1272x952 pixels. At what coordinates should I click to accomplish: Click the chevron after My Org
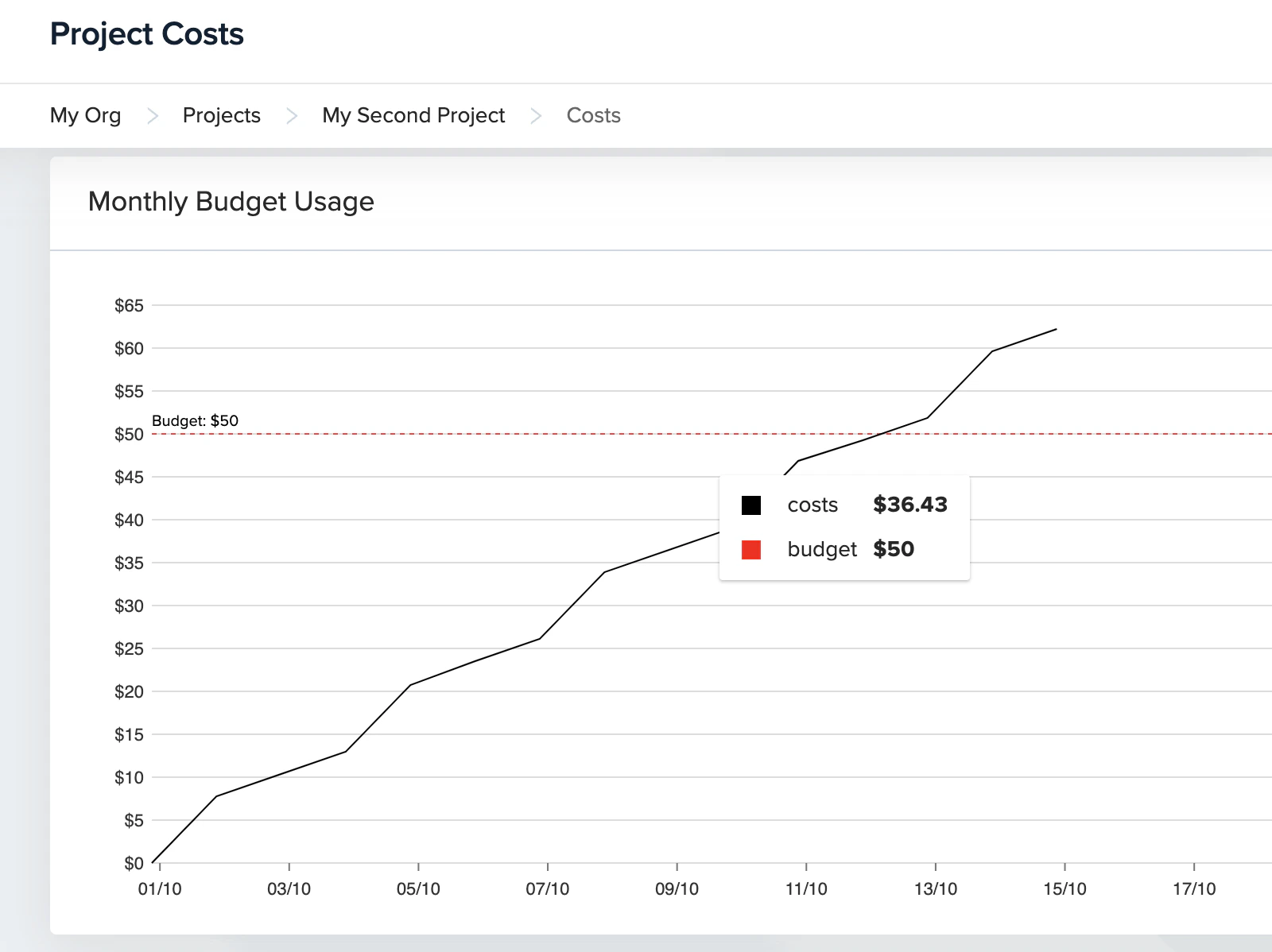click(x=153, y=116)
